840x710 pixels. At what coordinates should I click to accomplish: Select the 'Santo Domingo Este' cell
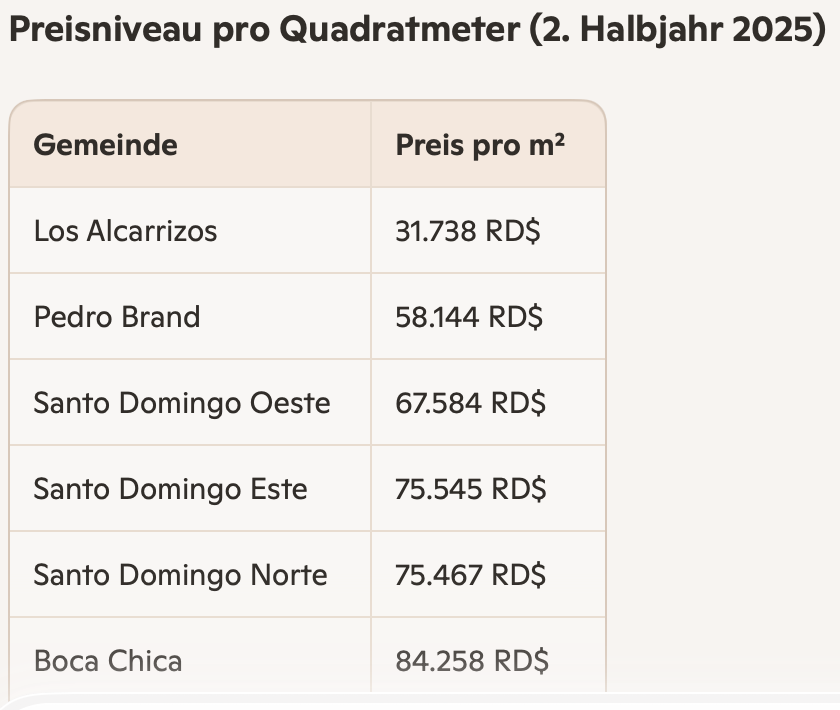click(170, 489)
